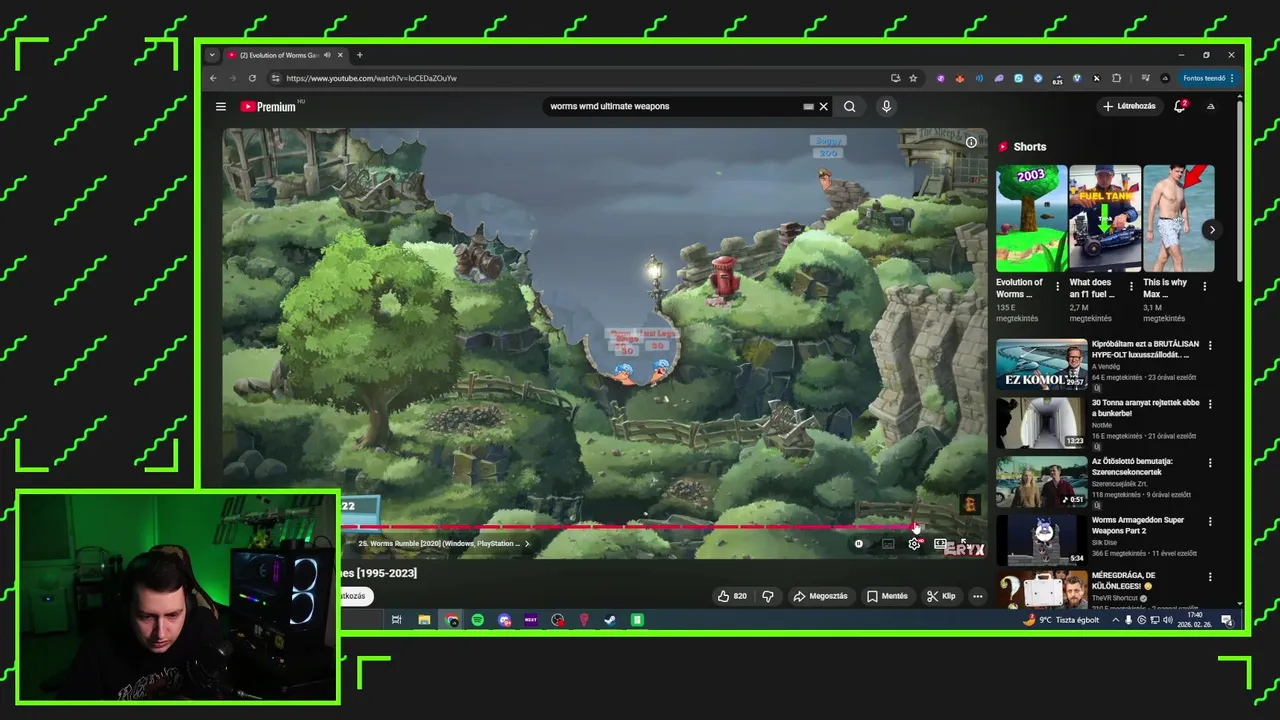1280x720 pixels.
Task: Open the tab search dropdown arrow
Action: (x=212, y=55)
